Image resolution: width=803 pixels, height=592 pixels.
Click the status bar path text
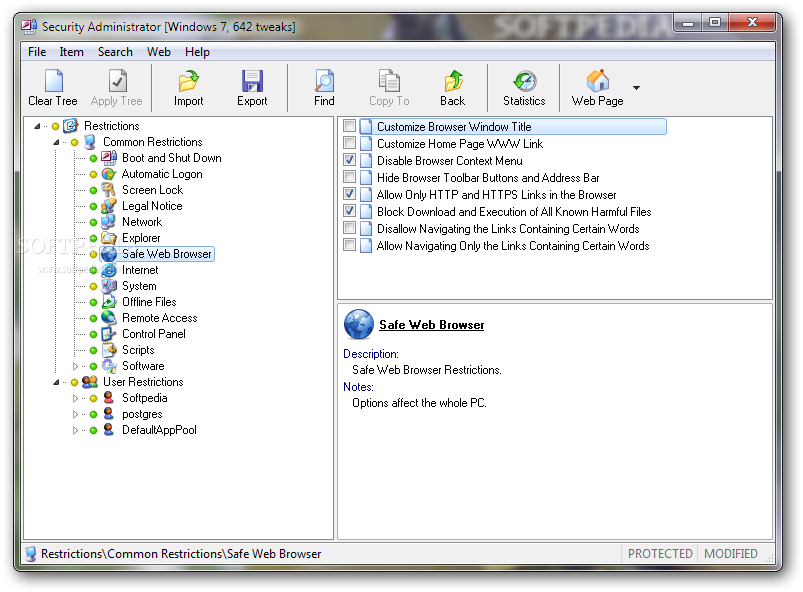(x=181, y=554)
